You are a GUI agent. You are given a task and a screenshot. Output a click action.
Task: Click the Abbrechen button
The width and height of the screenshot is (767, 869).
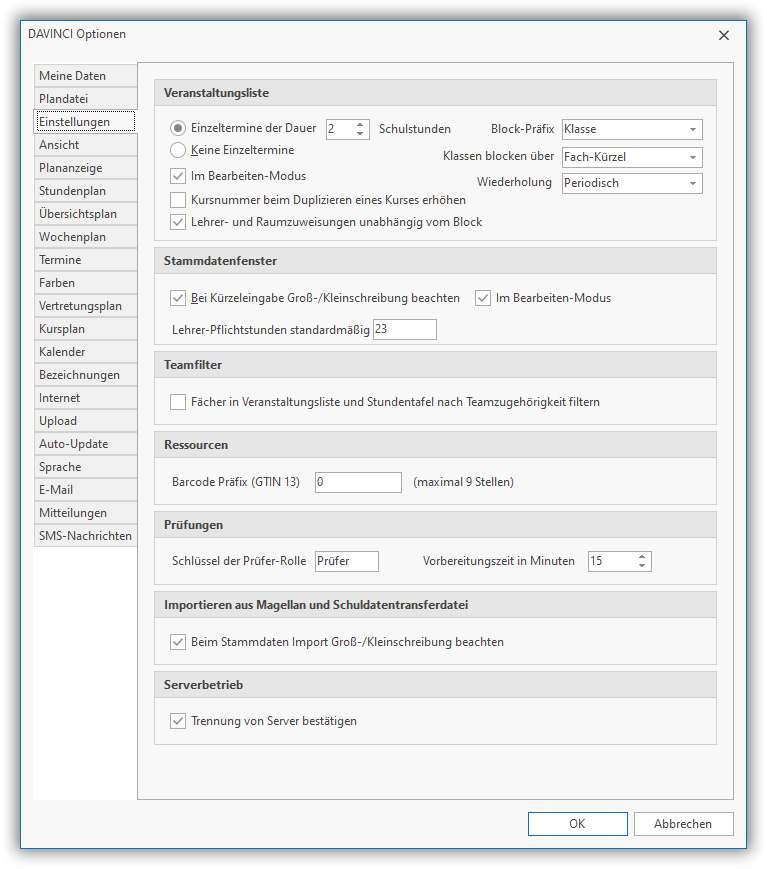pyautogui.click(x=683, y=824)
